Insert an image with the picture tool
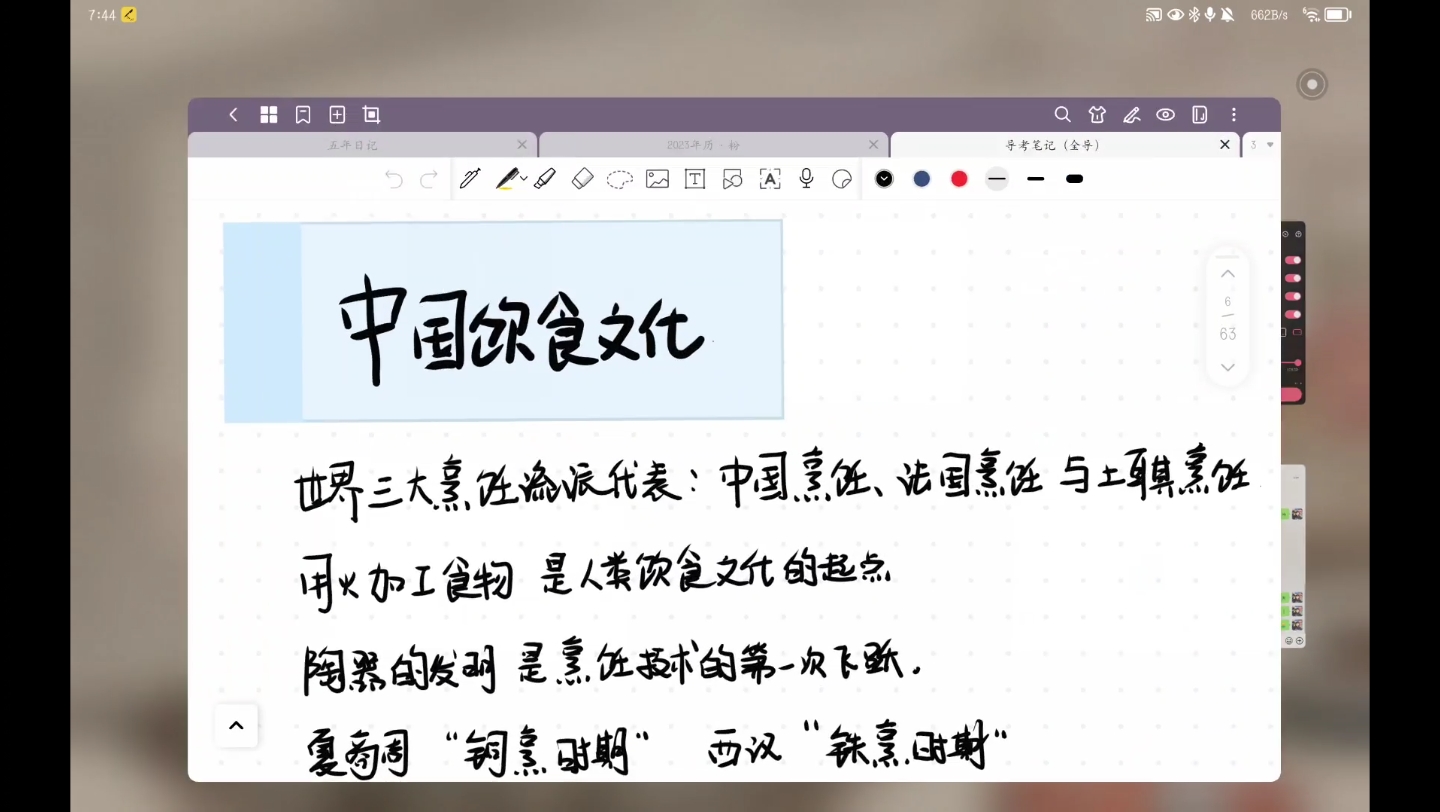This screenshot has height=812, width=1440. 657,179
